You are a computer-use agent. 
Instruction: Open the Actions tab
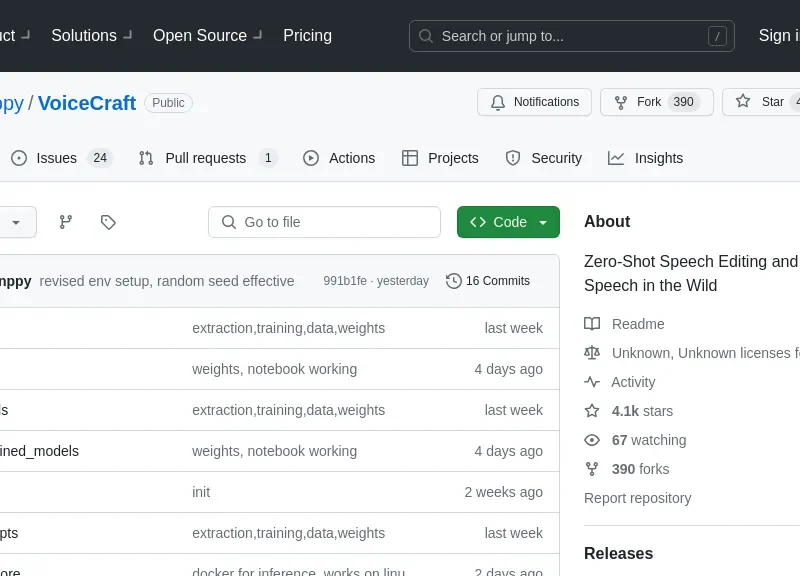pyautogui.click(x=339, y=158)
